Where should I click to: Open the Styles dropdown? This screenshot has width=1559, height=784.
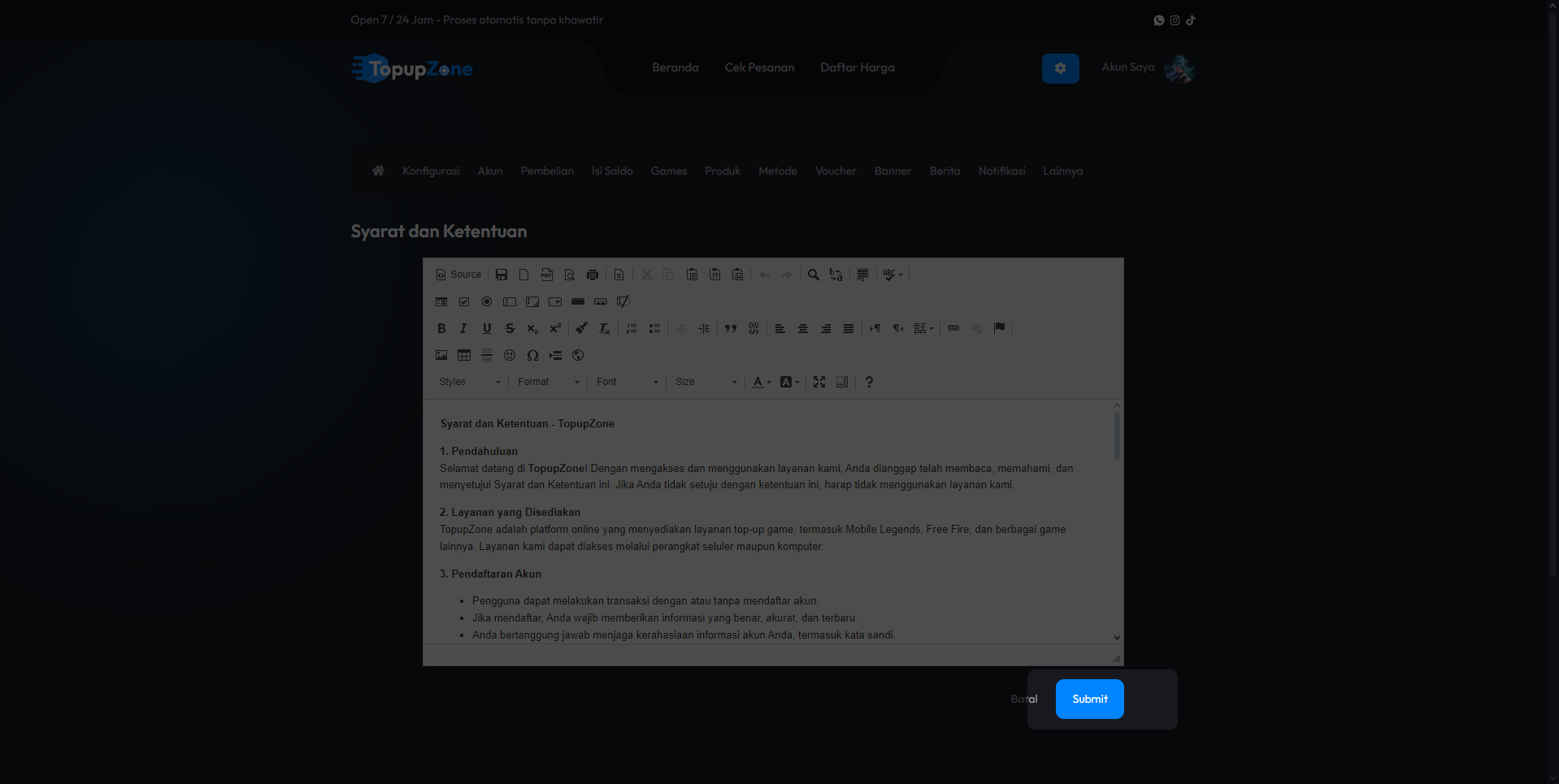[x=470, y=382]
